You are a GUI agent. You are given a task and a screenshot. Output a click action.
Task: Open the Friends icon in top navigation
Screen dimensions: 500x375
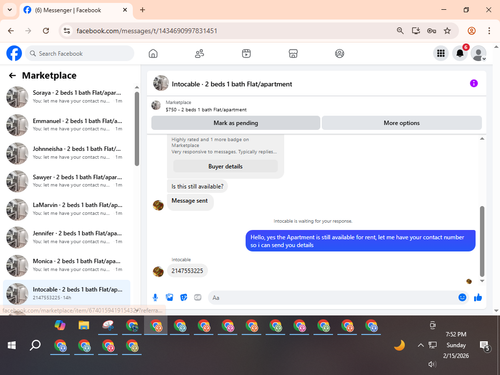[199, 53]
